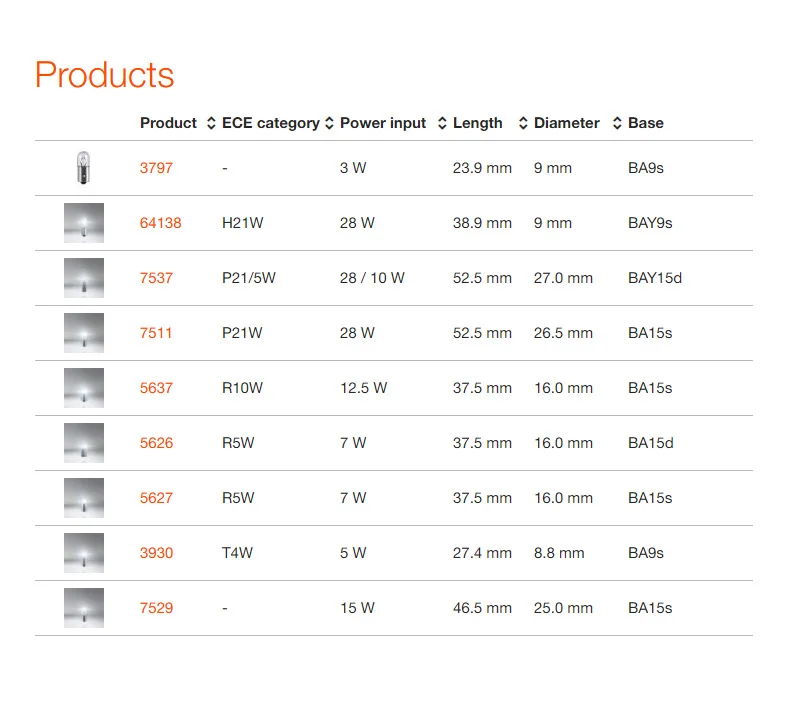Viewport: 790px width, 718px height.
Task: Click the Diameter column header
Action: (x=567, y=123)
